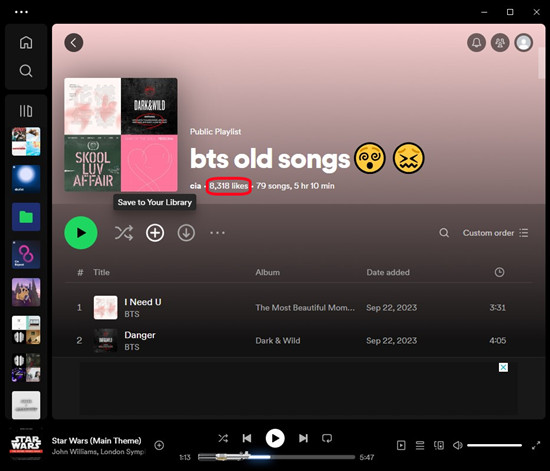Open the user profile avatar menu
Screen dimensions: 550x471
pyautogui.click(x=524, y=43)
